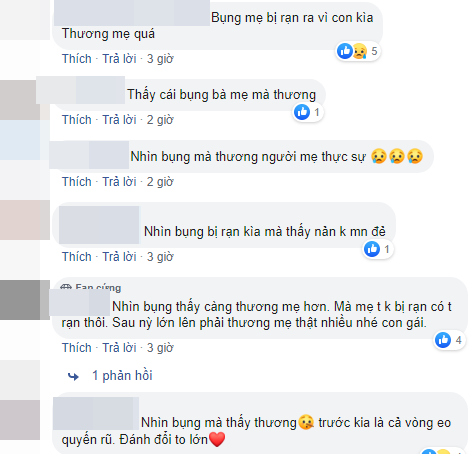
Task: Click the reply arrow icon beside '1 phản hồi'
Action: (x=73, y=377)
